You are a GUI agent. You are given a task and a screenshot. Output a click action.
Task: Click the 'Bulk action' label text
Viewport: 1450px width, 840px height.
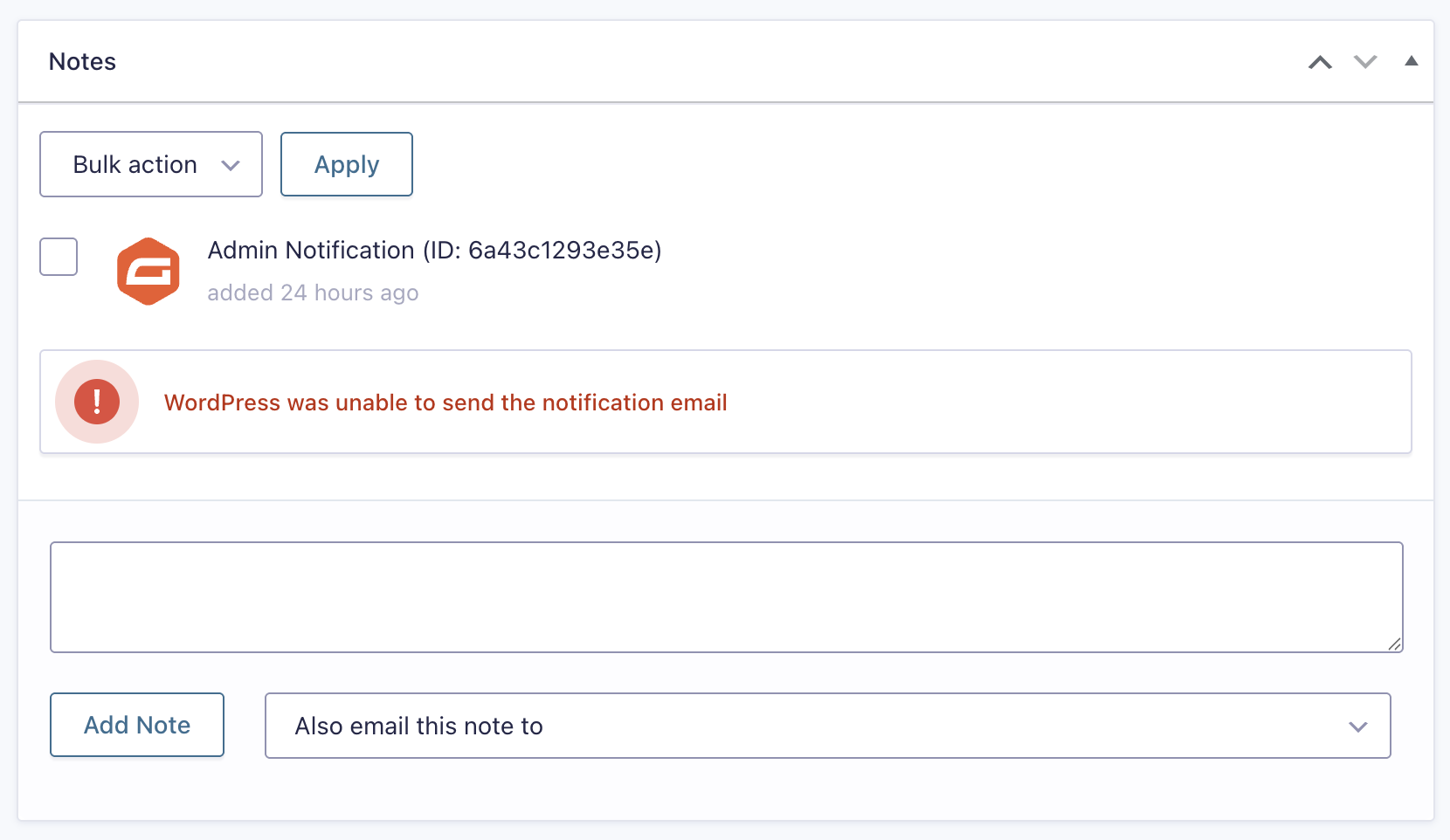tap(135, 165)
